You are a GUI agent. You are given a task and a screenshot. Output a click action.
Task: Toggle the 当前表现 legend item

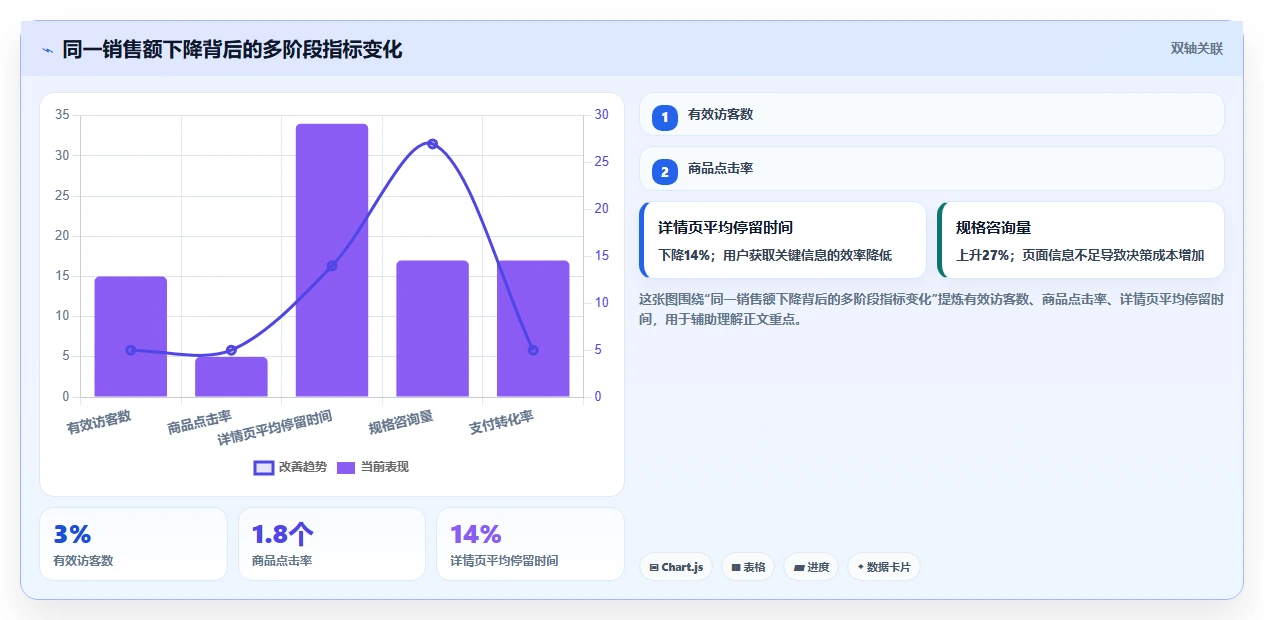[373, 467]
